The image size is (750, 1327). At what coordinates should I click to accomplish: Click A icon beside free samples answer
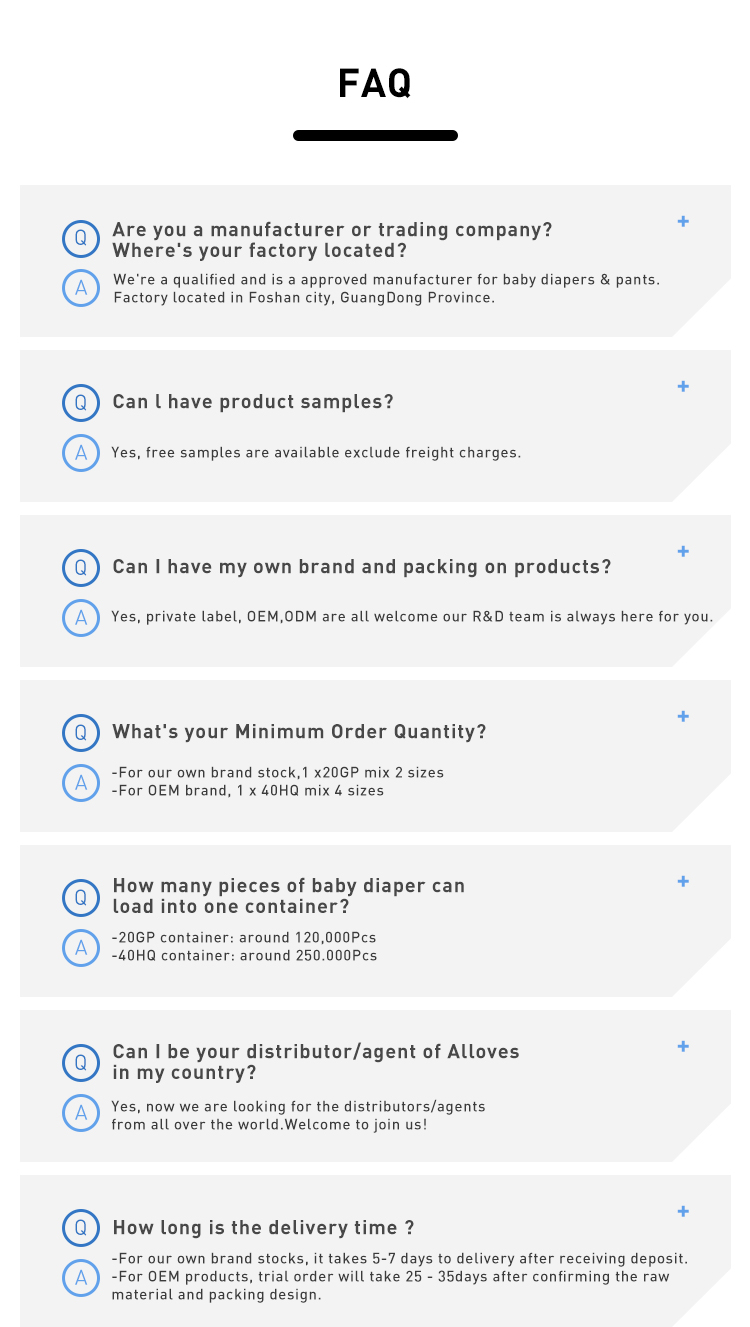[81, 453]
